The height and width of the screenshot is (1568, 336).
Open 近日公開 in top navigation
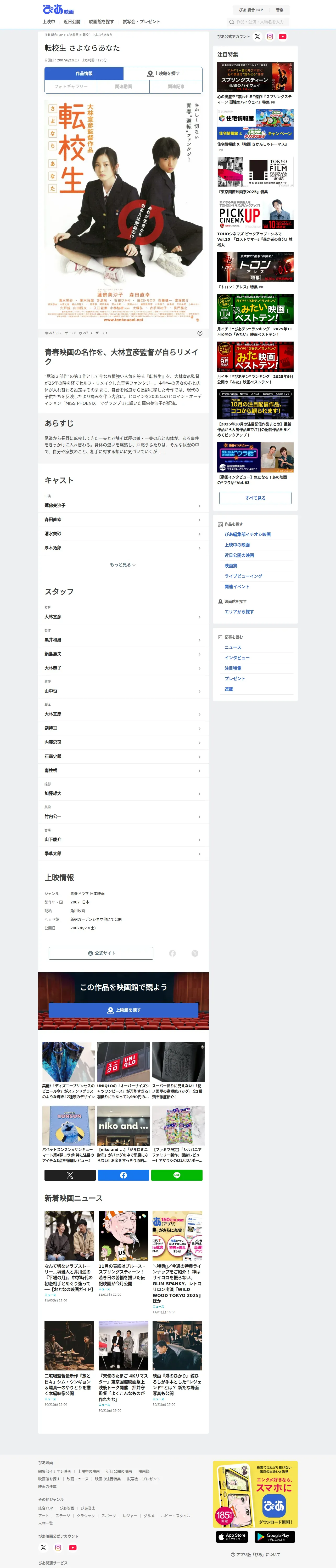tap(72, 21)
